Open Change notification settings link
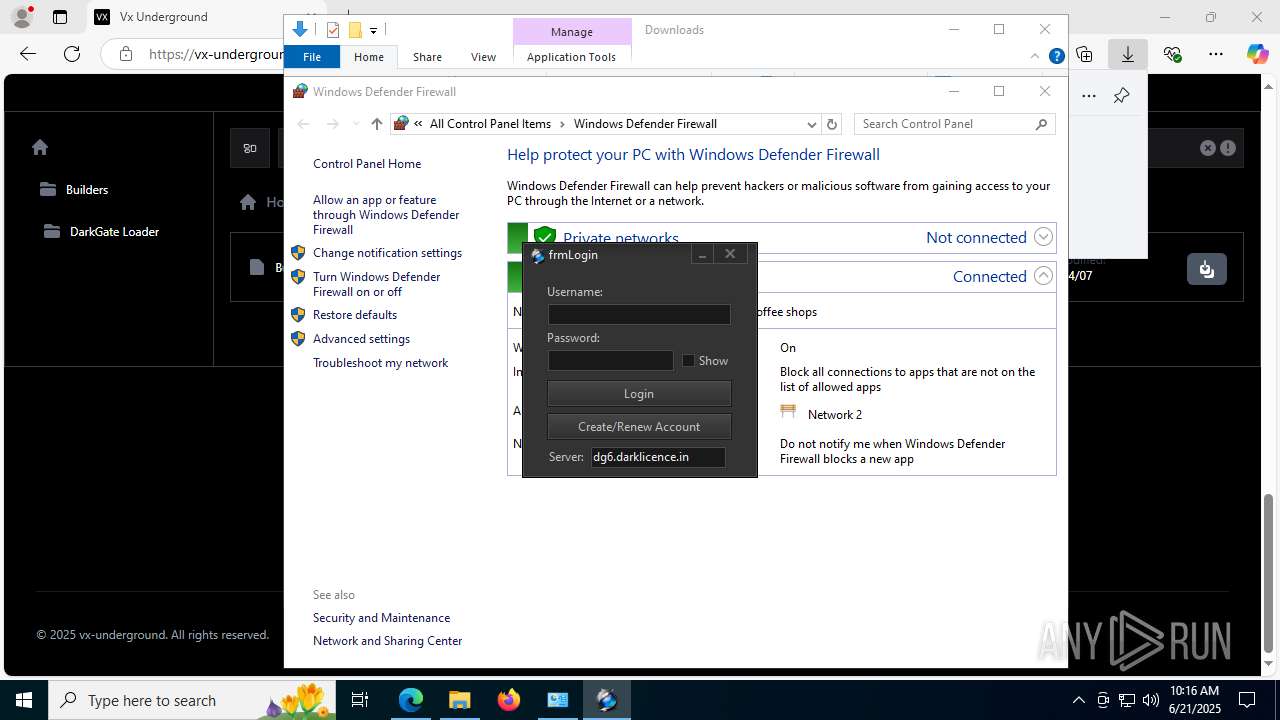1280x720 pixels. 387,253
